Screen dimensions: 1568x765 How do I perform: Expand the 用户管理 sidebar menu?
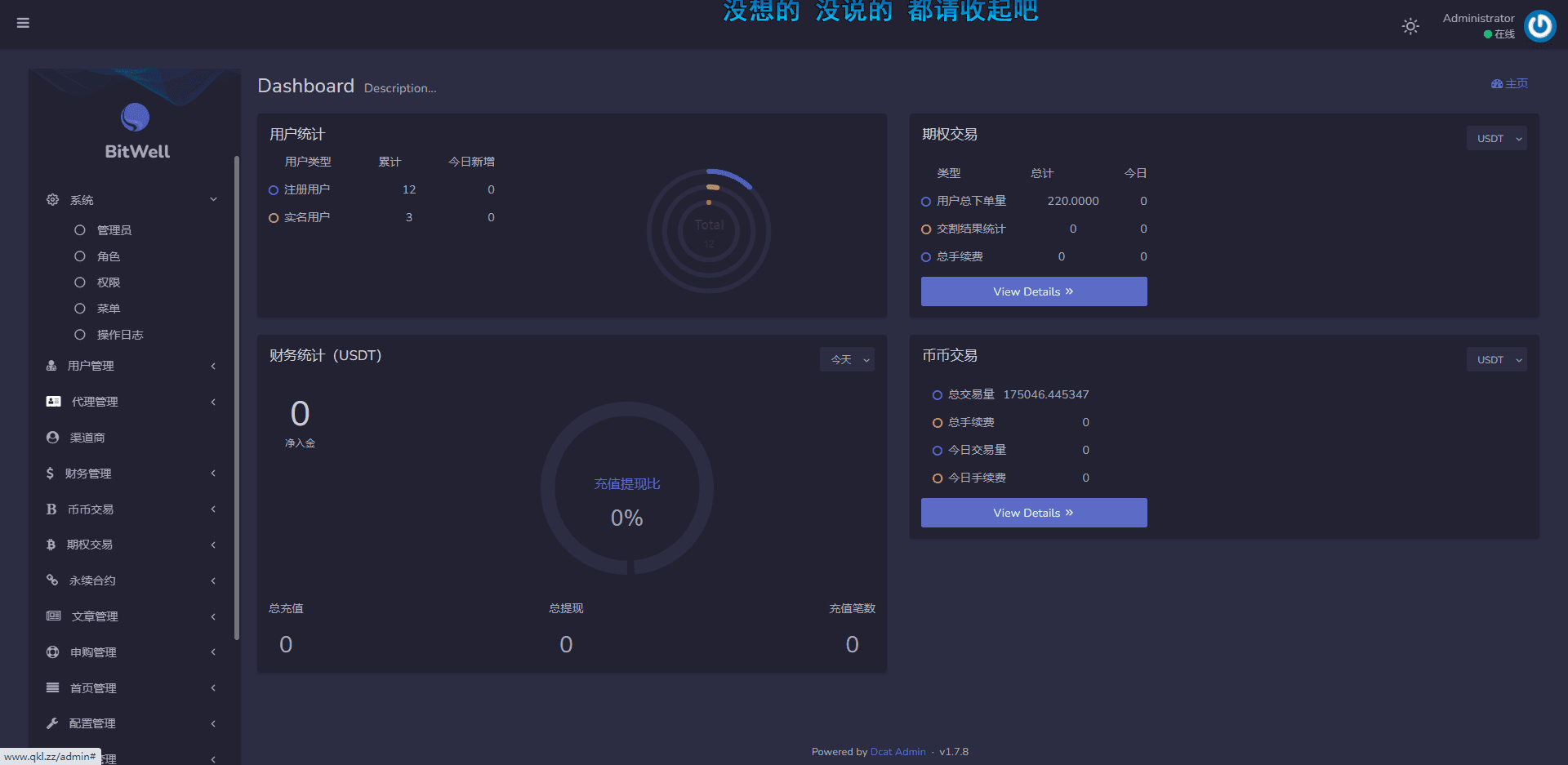[x=91, y=366]
